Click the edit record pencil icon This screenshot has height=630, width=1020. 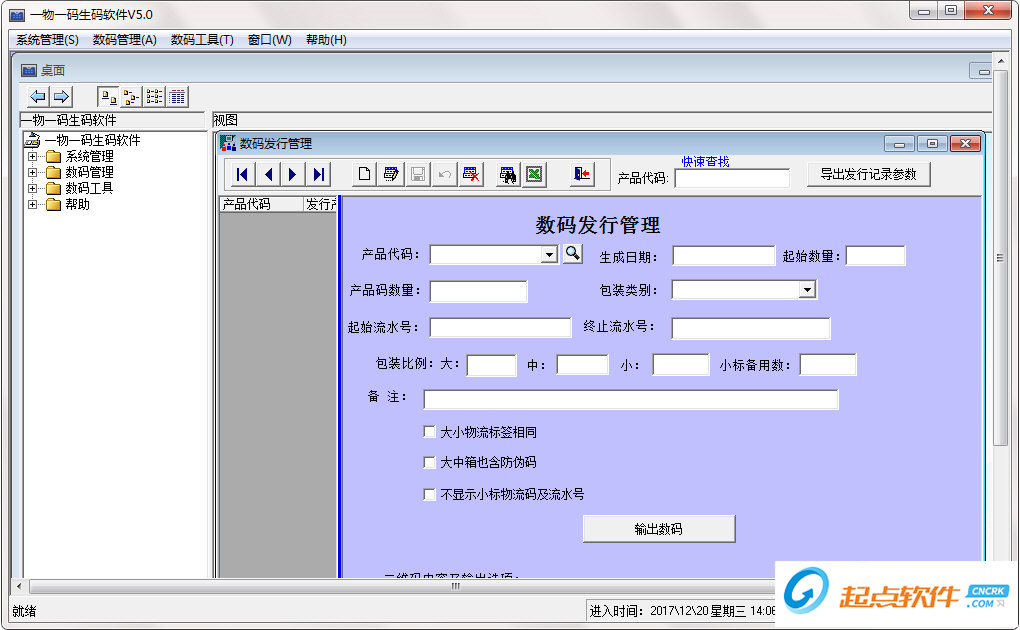tap(391, 174)
